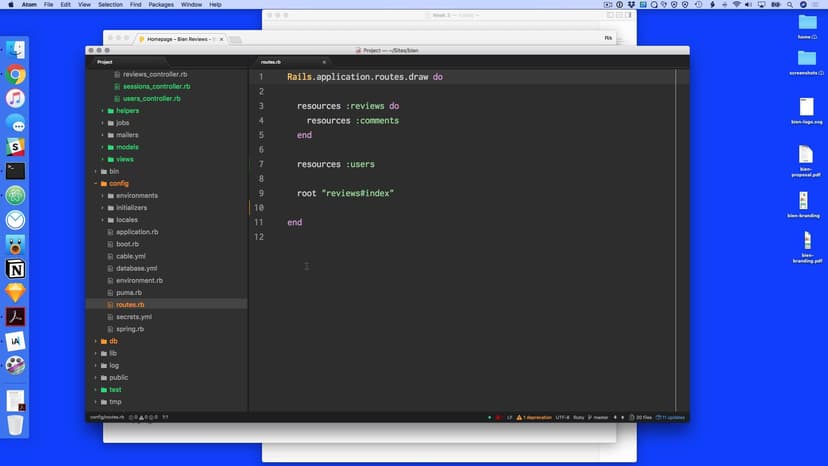Open the iTunes music icon in dock
The image size is (828, 466).
pos(15,98)
